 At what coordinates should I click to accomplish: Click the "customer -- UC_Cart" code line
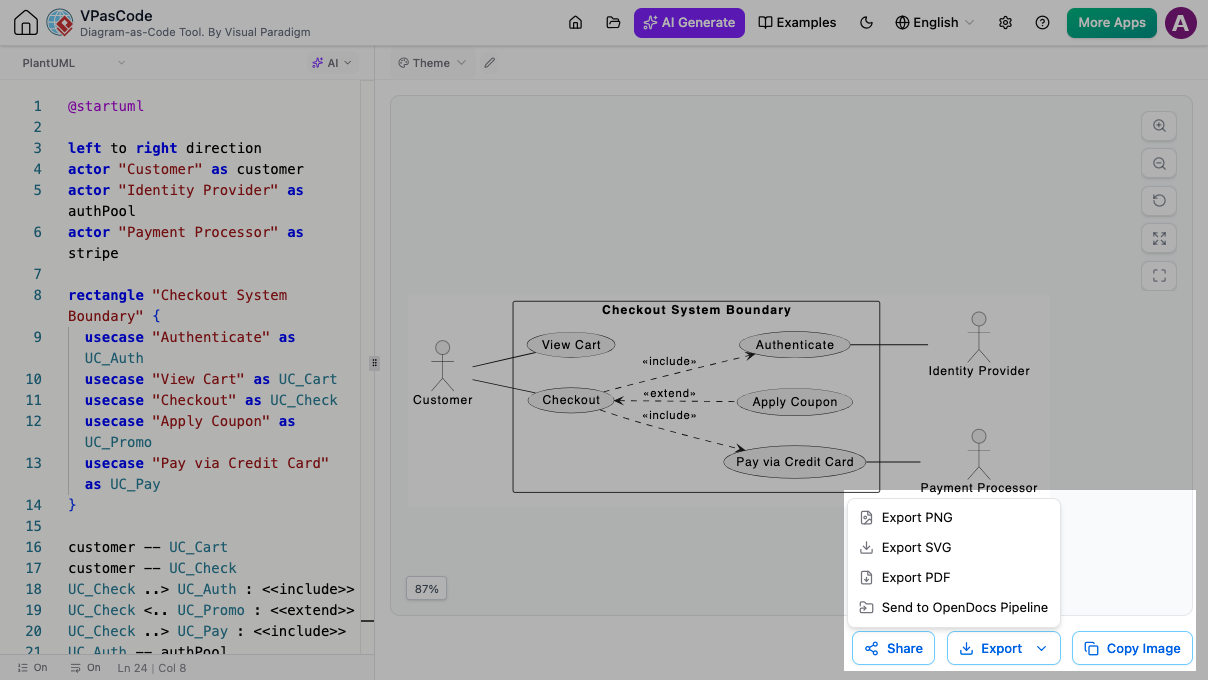click(x=148, y=547)
